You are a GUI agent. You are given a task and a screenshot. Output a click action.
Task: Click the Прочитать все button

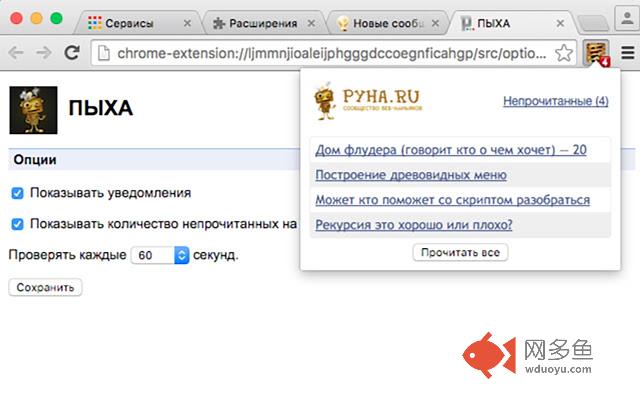[x=460, y=253]
